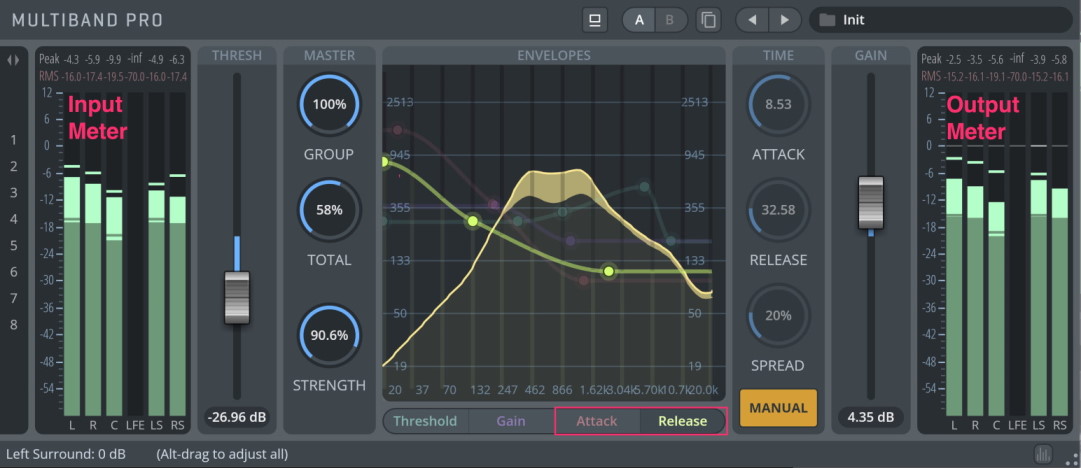This screenshot has height=468, width=1081.
Task: Click the RELEASE knob showing 32.58
Action: (778, 210)
